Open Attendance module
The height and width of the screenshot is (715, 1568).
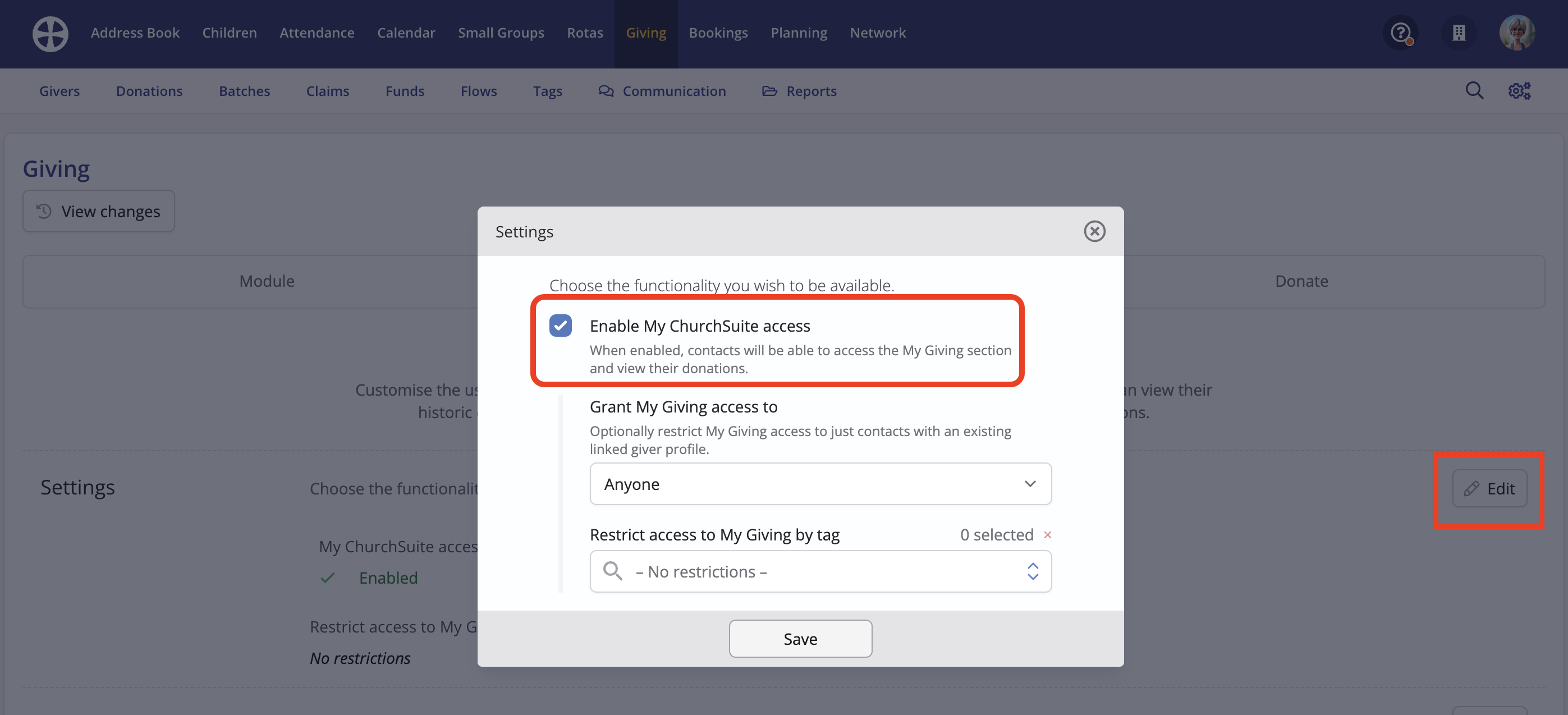pos(317,33)
